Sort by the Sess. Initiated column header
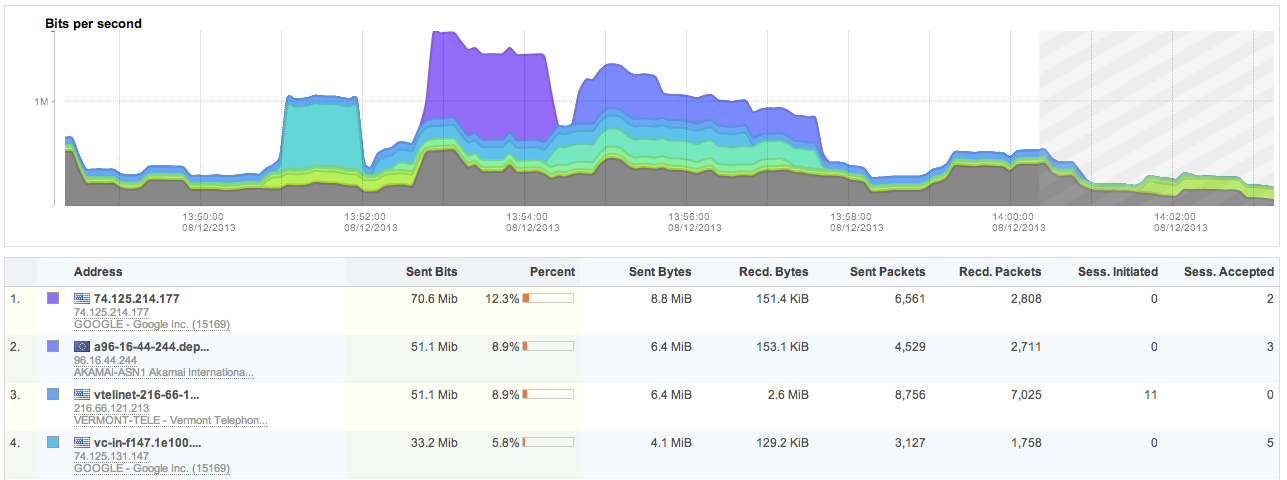 coord(1117,272)
